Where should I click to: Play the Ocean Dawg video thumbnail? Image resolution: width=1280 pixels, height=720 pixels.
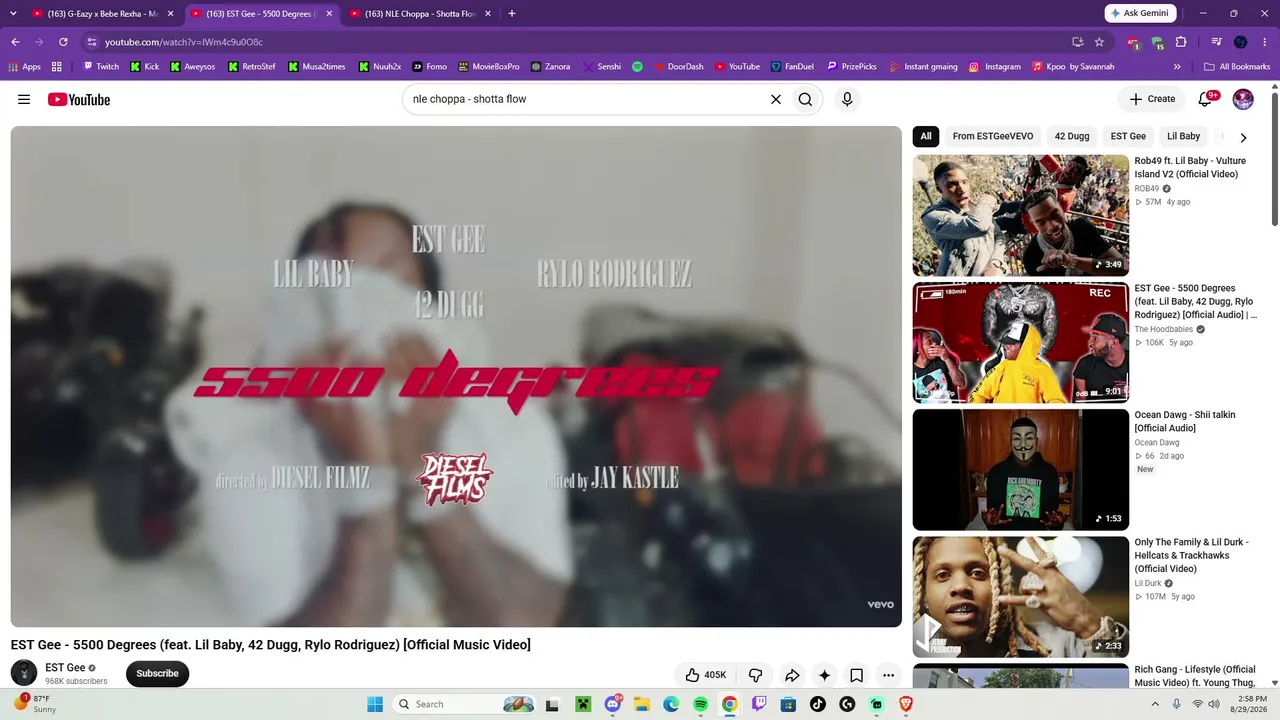[1021, 470]
